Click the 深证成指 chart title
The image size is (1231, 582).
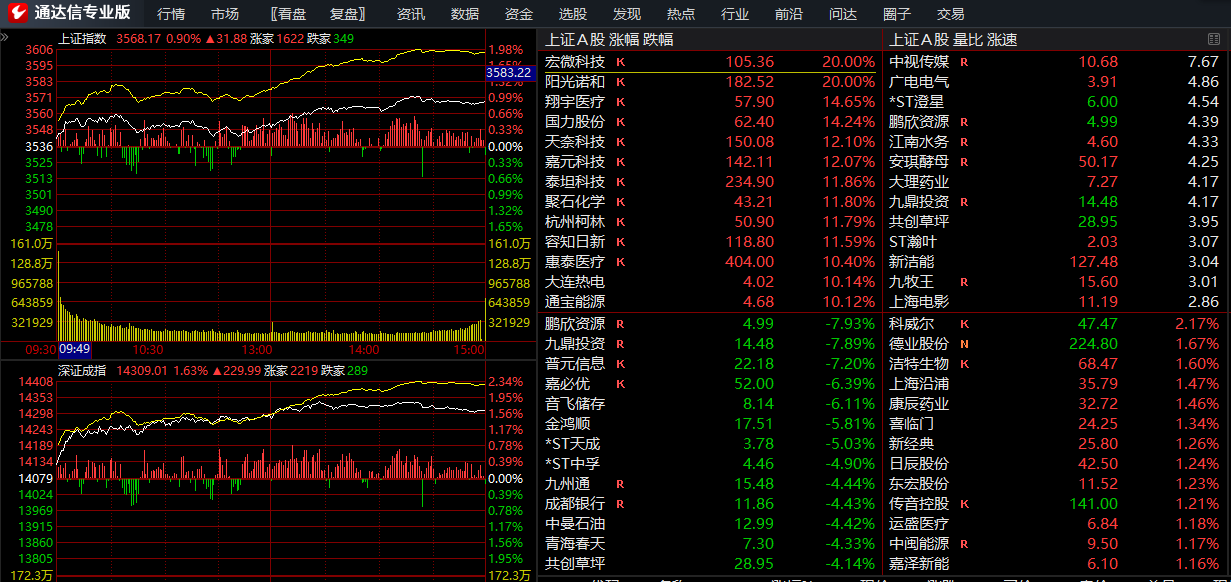coord(82,370)
